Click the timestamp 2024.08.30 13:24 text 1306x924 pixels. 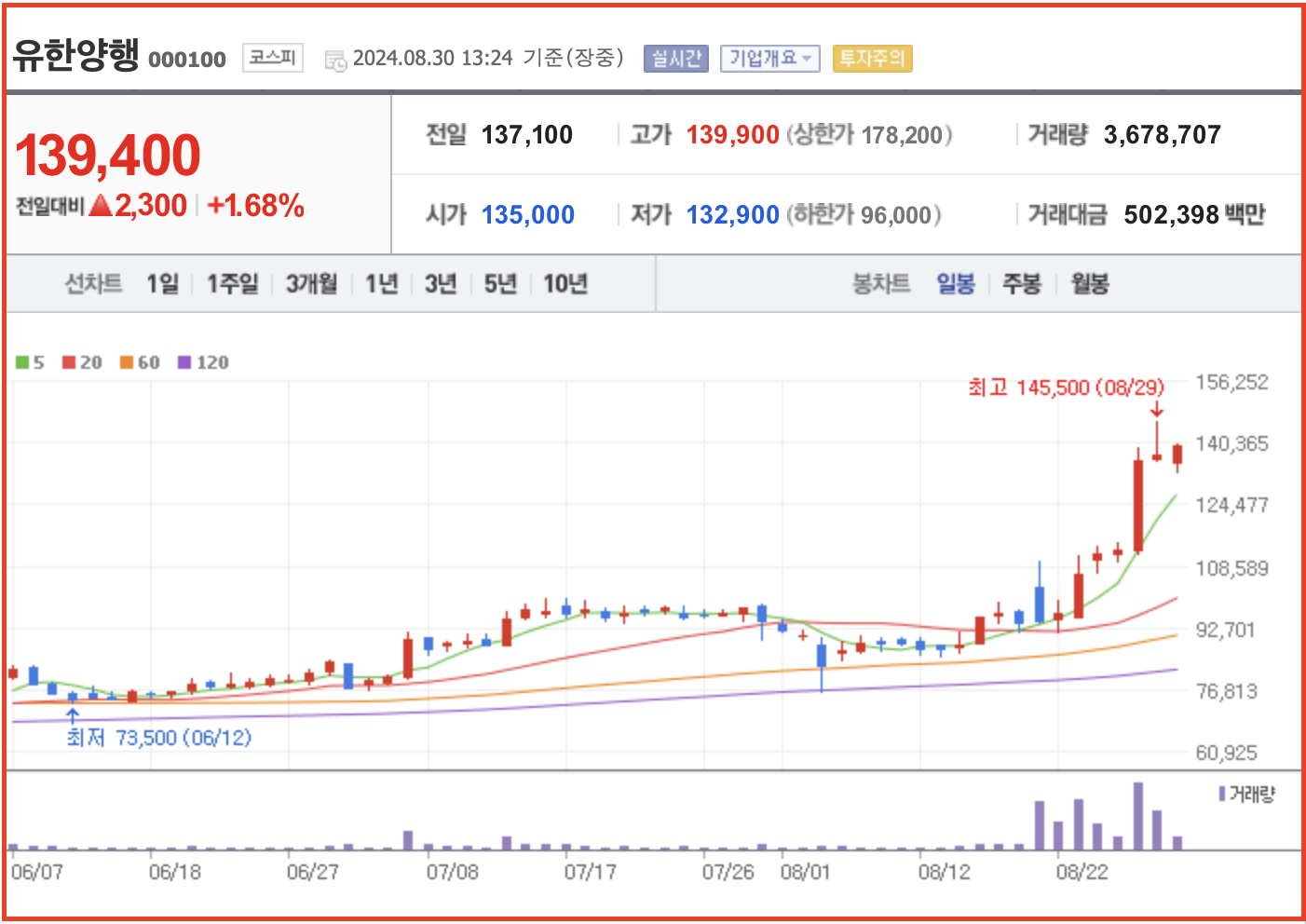[432, 59]
